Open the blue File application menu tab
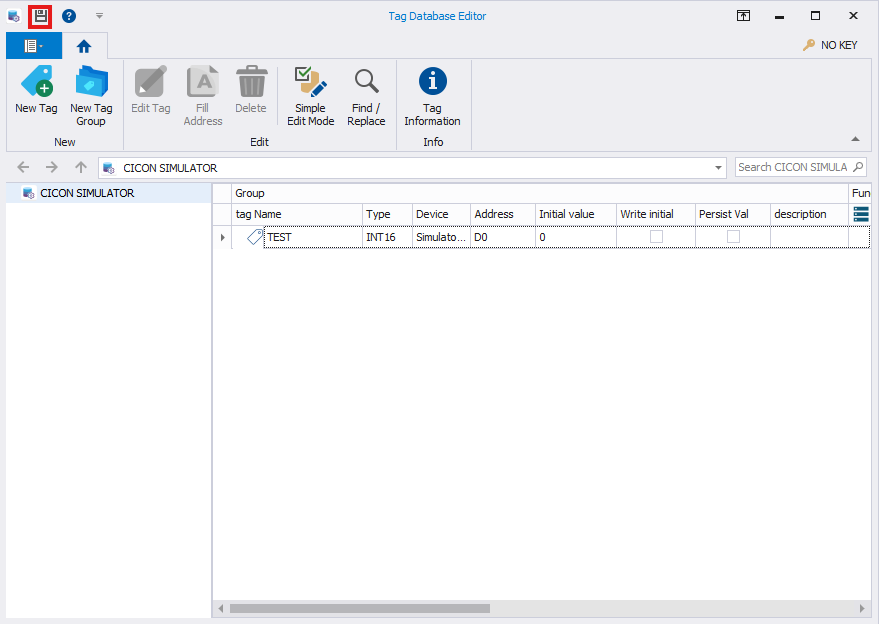Viewport: 879px width, 624px height. click(33, 46)
